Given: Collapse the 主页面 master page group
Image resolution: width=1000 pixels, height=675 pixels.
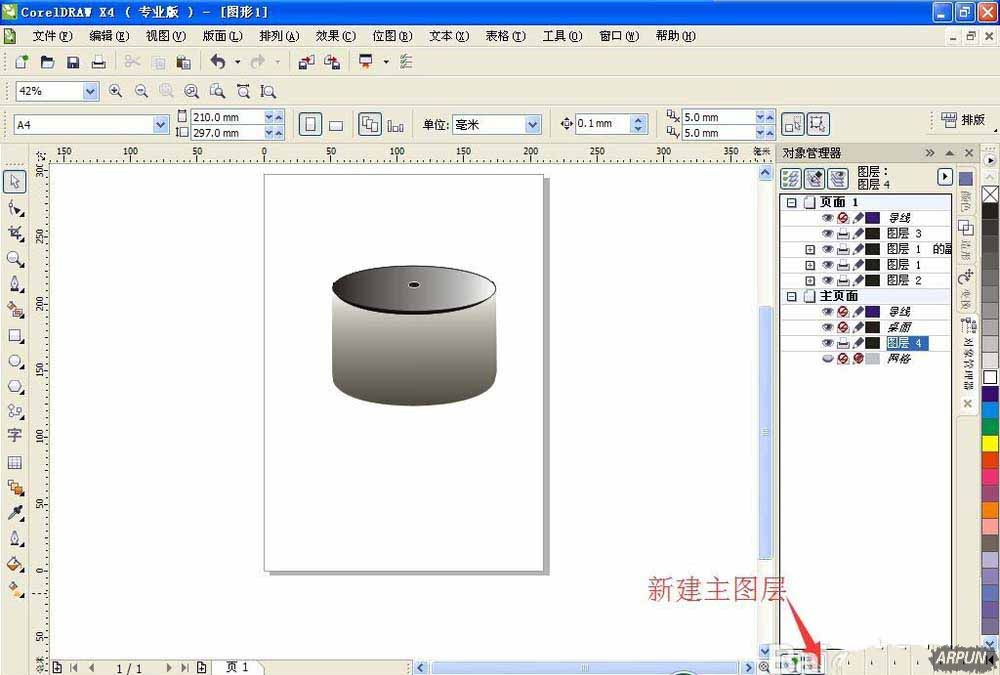Looking at the screenshot, I should [791, 297].
